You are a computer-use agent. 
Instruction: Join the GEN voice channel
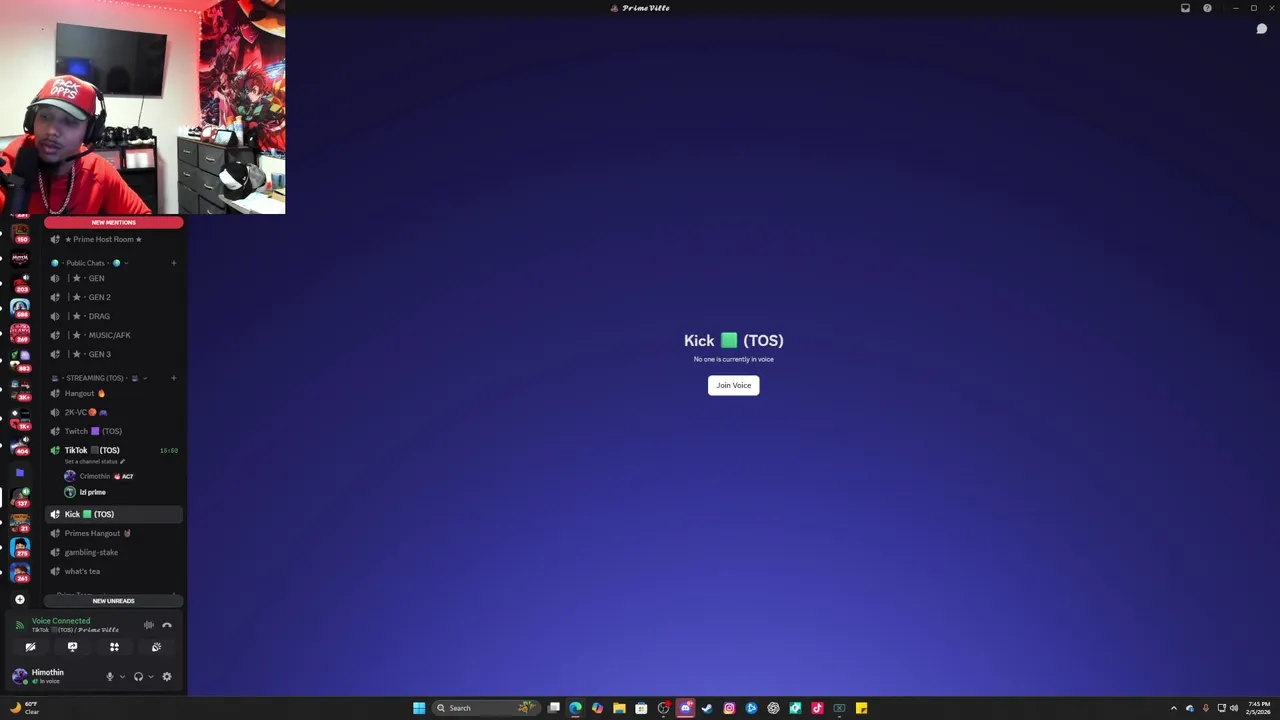click(x=113, y=278)
